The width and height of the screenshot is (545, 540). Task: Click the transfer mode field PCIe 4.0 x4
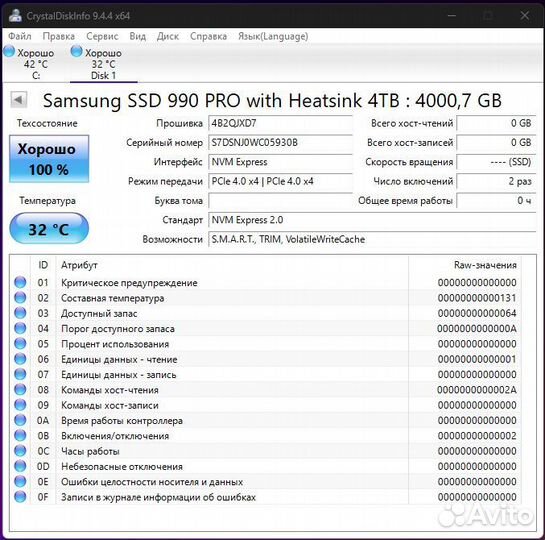(x=280, y=181)
